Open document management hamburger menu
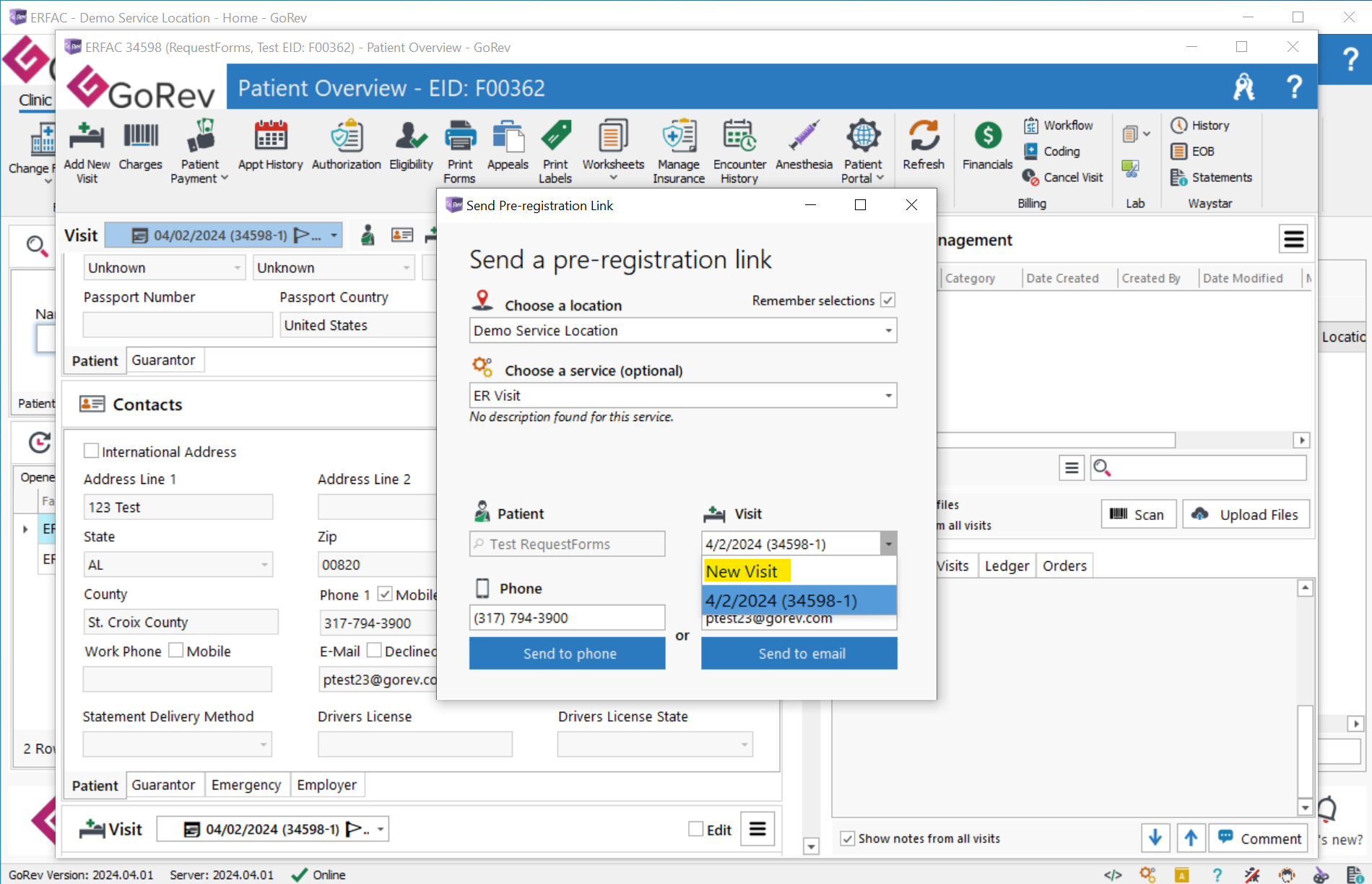Image resolution: width=1372 pixels, height=884 pixels. point(1293,239)
